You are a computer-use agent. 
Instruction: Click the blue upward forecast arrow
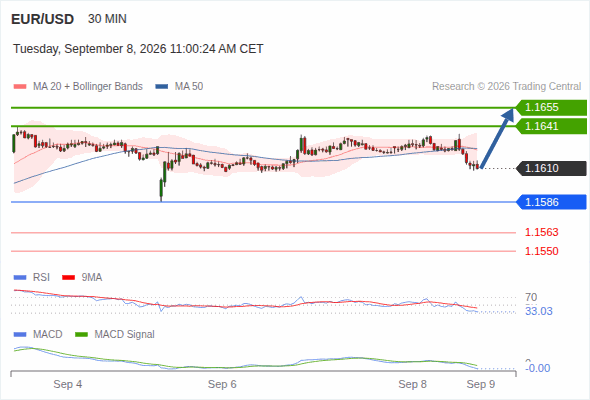[x=497, y=138]
